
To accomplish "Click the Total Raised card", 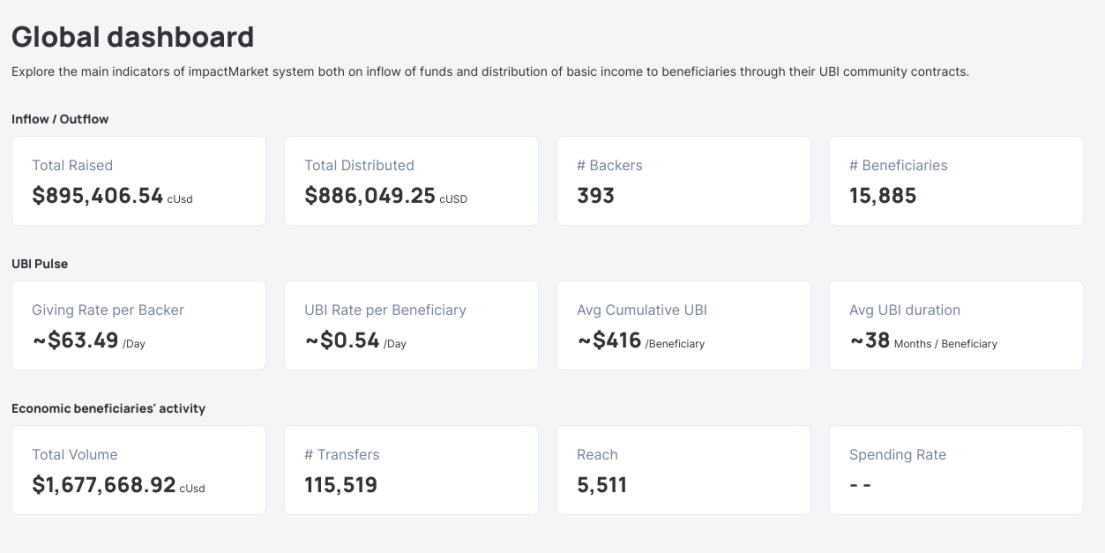I will (139, 181).
